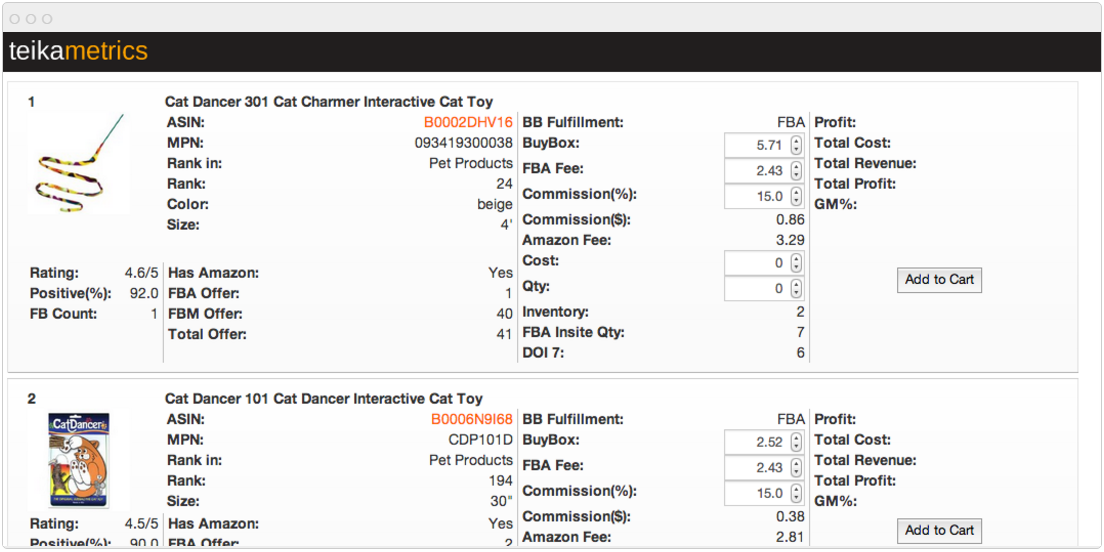Screen dimensions: 1104x552
Task: Click the FBA Fee stepper for product 1
Action: click(x=796, y=171)
